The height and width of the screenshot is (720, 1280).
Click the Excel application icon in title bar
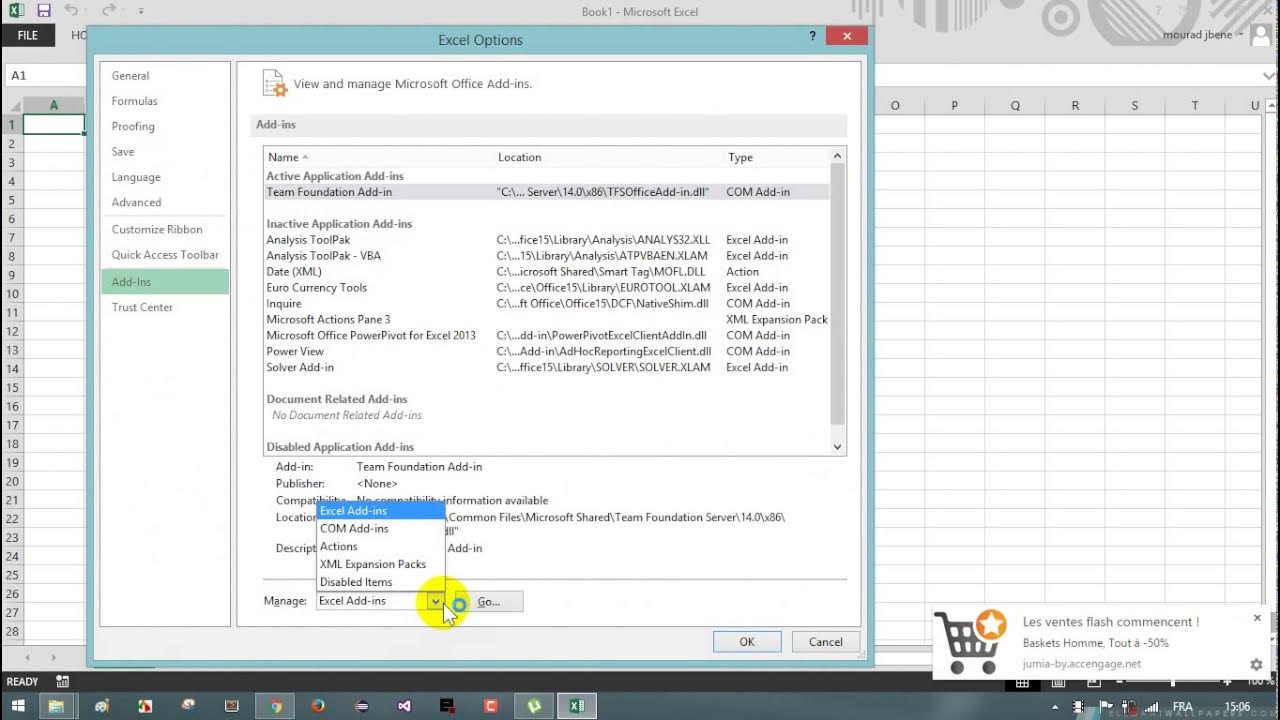pos(15,11)
